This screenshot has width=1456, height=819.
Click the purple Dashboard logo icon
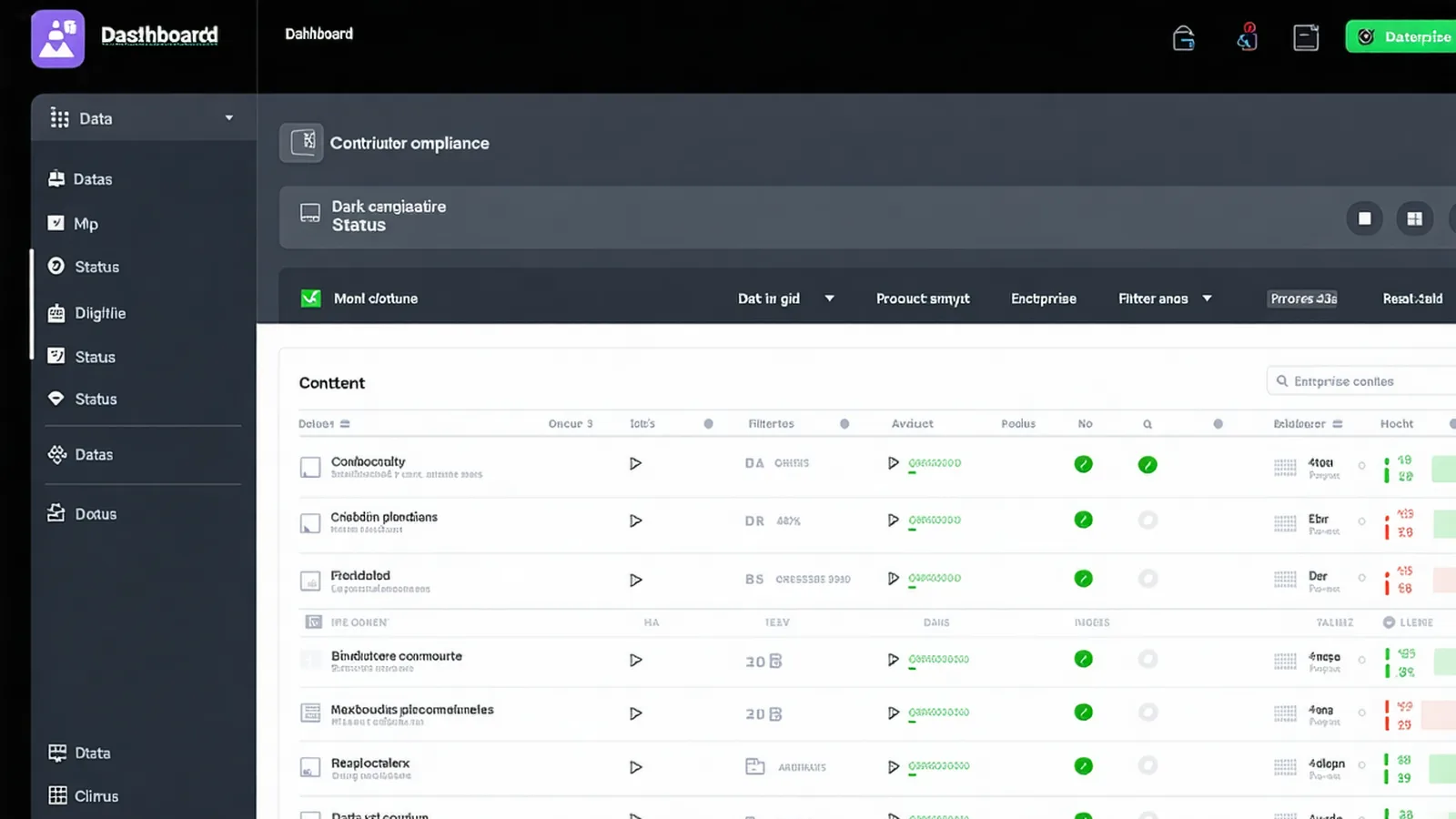pyautogui.click(x=57, y=39)
